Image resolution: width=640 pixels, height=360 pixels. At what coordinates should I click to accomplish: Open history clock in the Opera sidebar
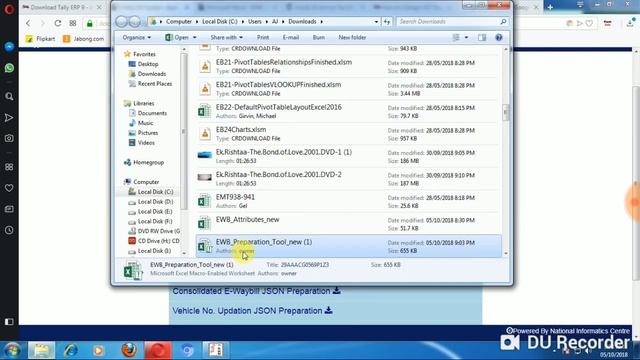[9, 230]
